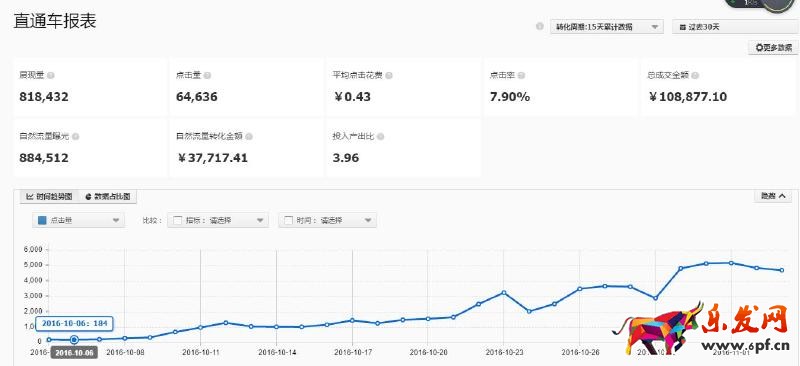The width and height of the screenshot is (800, 366).
Task: Click the help icon beside 点击量 metric
Action: (x=207, y=76)
